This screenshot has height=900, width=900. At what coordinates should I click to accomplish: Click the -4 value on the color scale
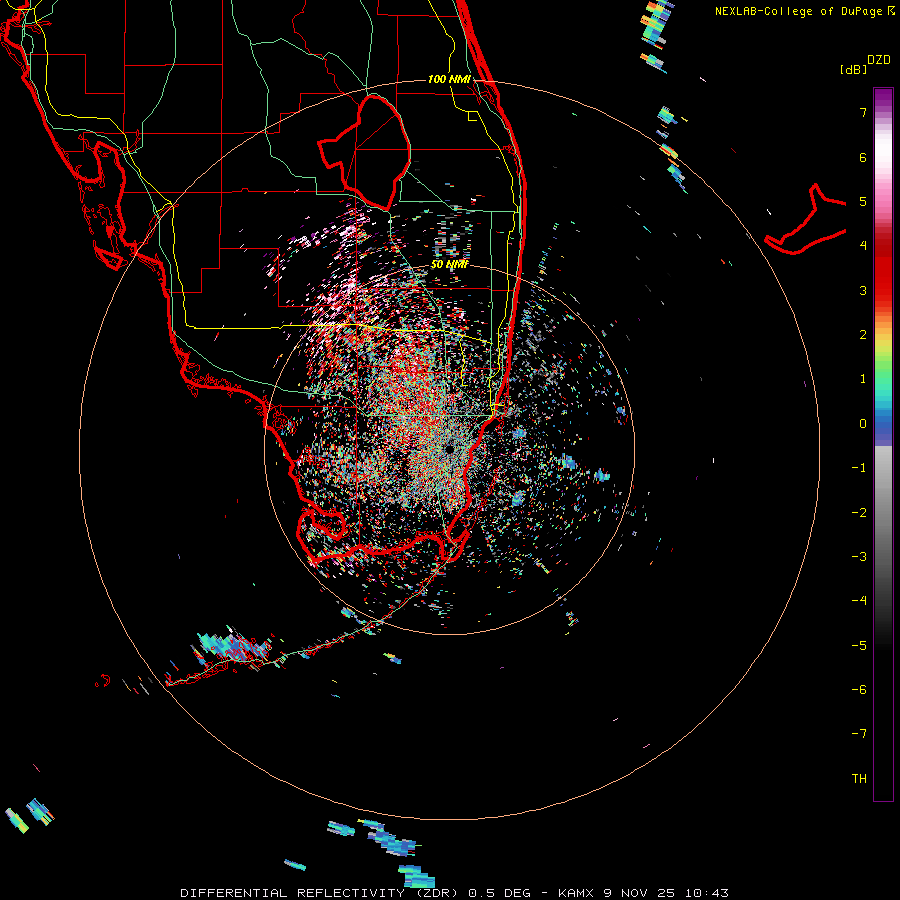tap(859, 601)
